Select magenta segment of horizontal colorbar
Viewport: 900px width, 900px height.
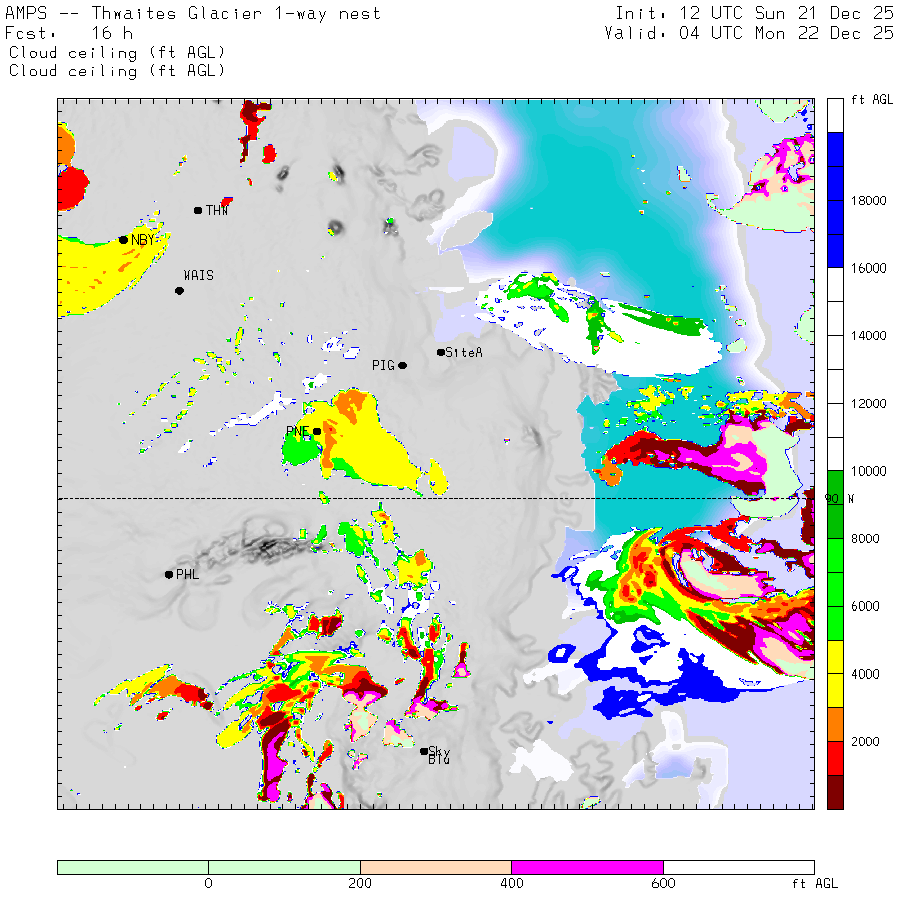tap(587, 867)
